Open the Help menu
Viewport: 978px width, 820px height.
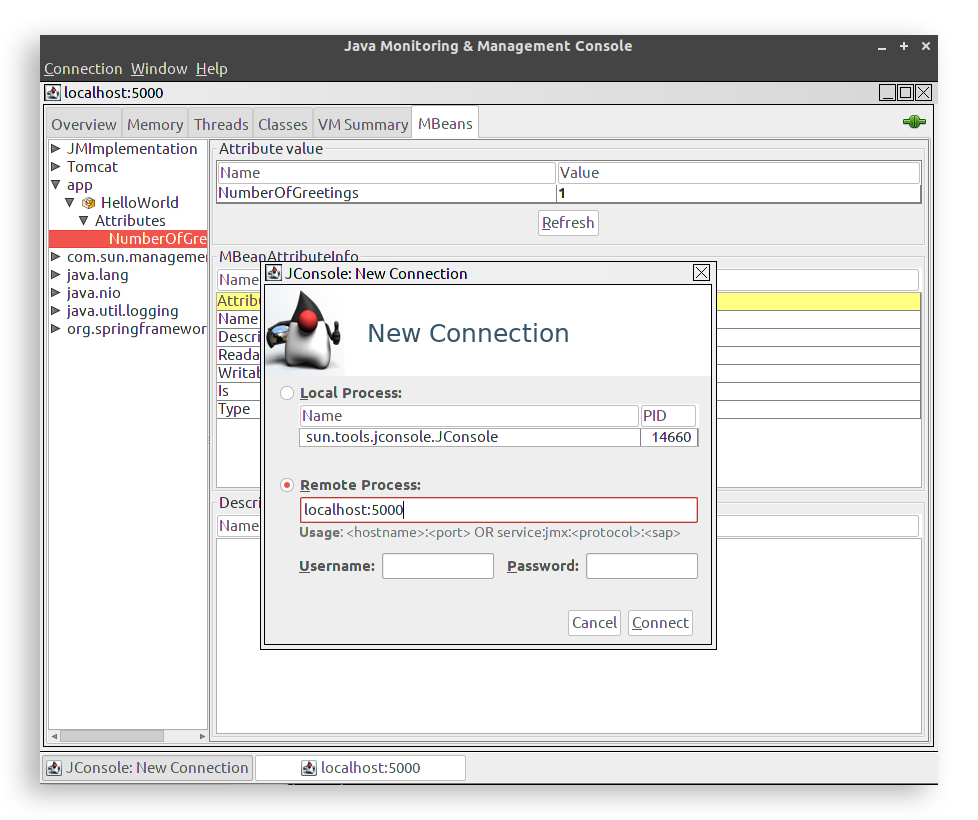click(x=211, y=69)
